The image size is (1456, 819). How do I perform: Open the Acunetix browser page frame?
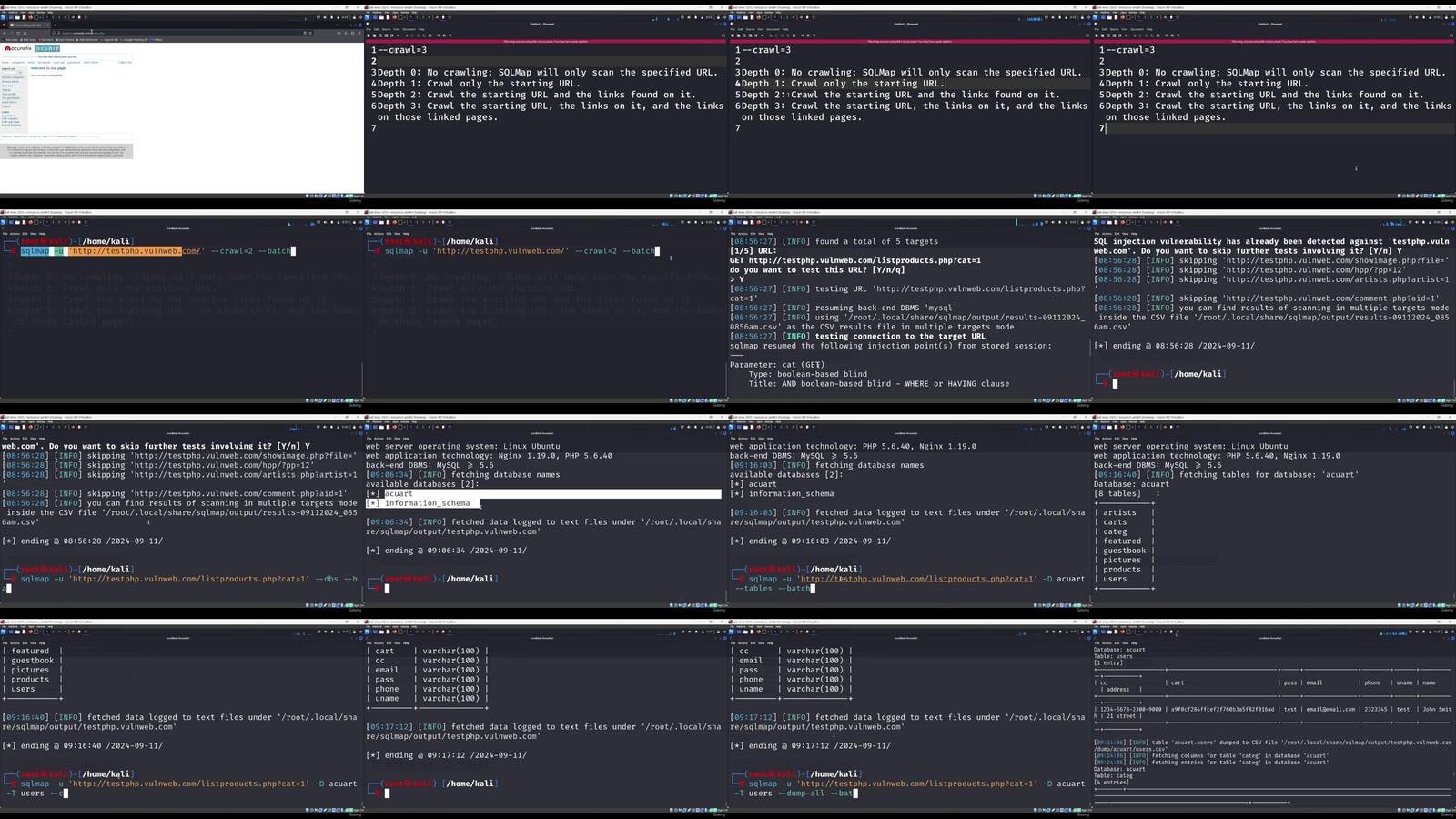182,103
